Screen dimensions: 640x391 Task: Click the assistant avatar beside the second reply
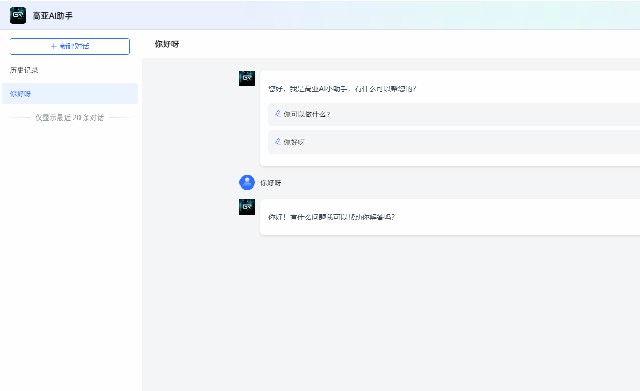[247, 207]
